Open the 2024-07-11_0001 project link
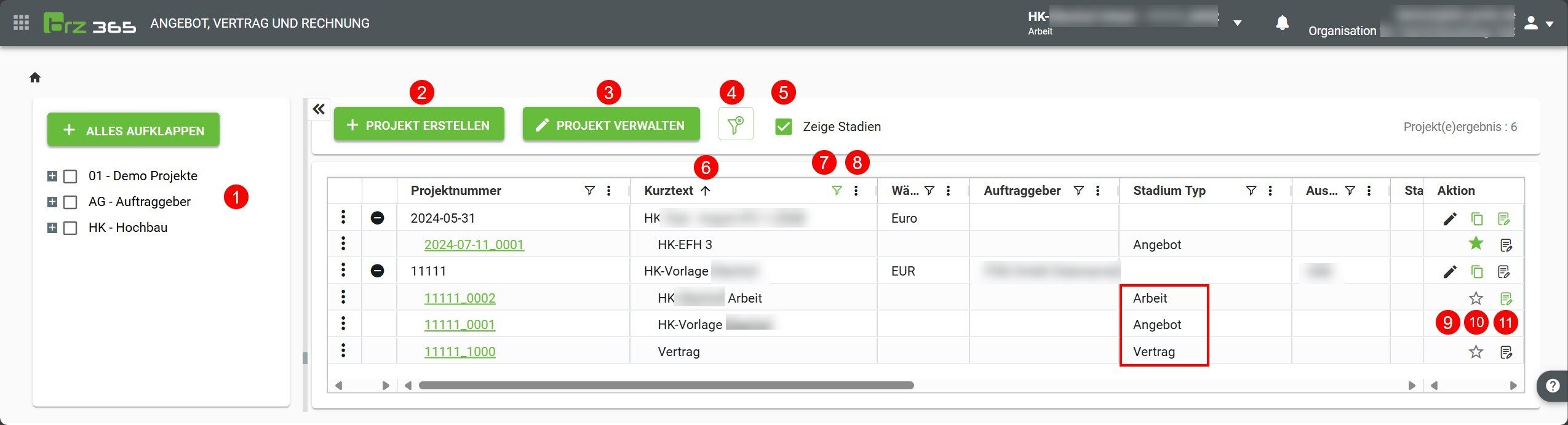 click(474, 245)
